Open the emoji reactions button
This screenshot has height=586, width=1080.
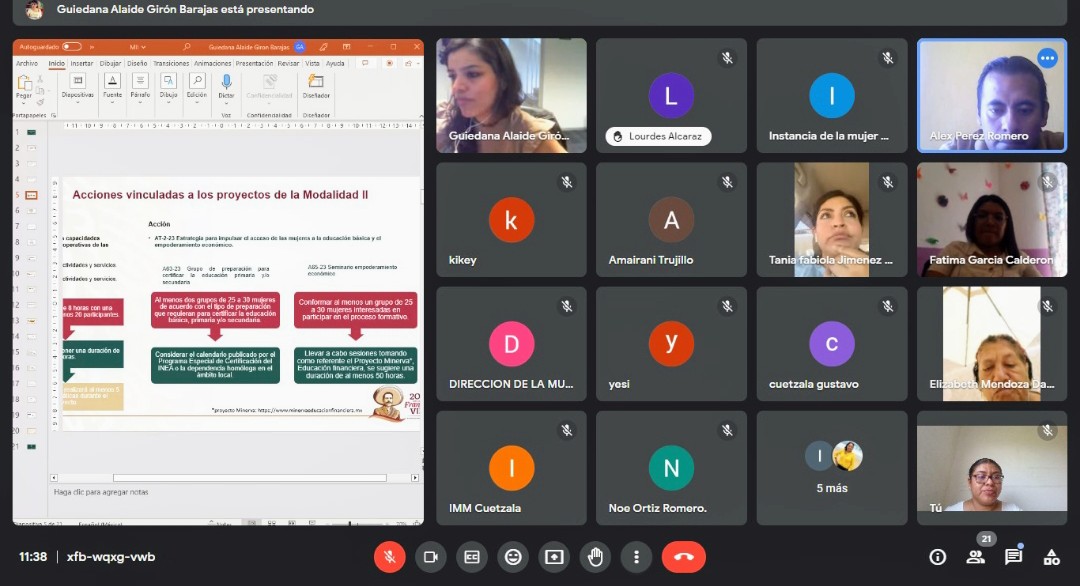click(513, 557)
